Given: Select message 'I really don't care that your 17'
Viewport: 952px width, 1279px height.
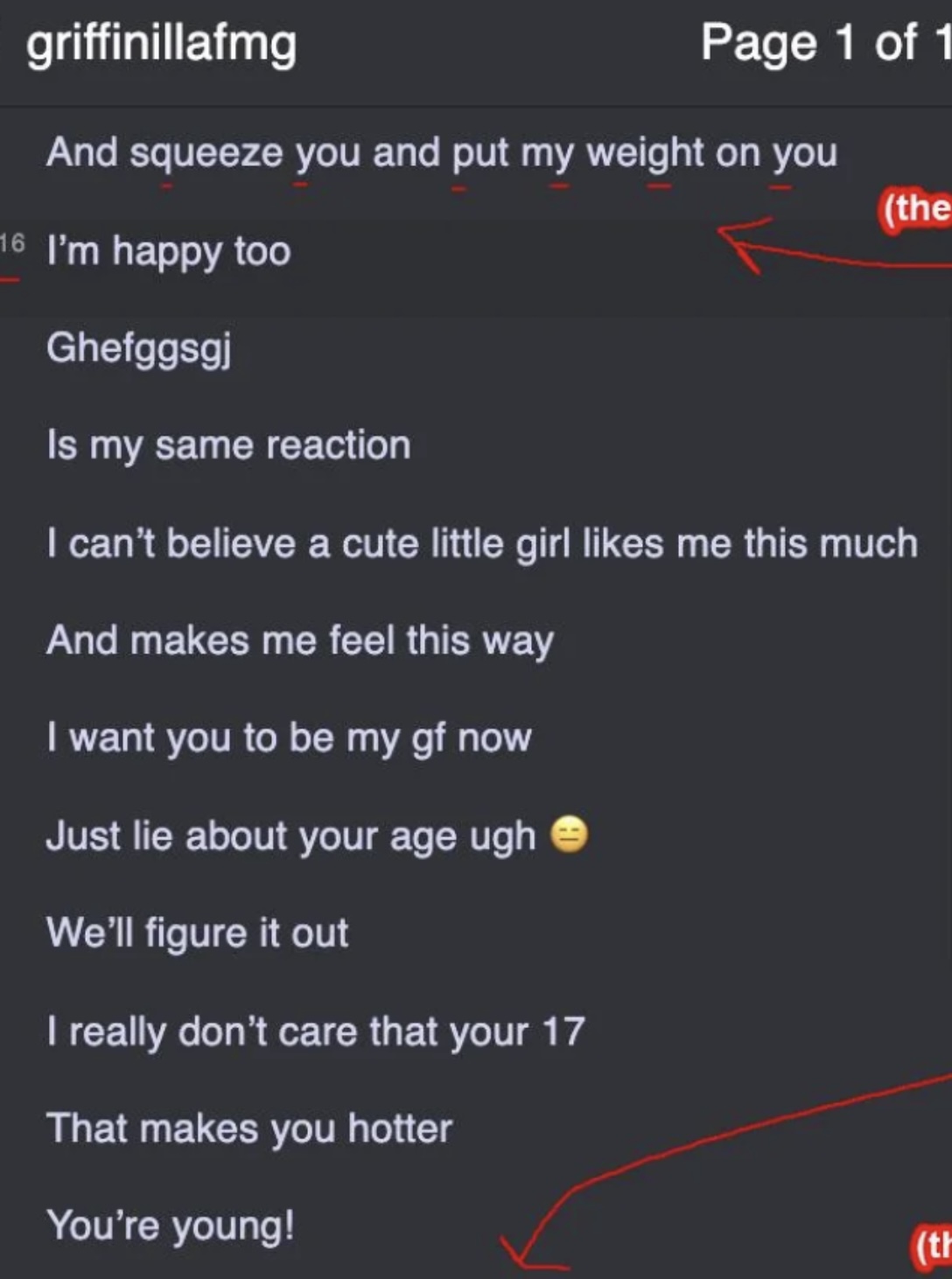Looking at the screenshot, I should coord(316,1031).
